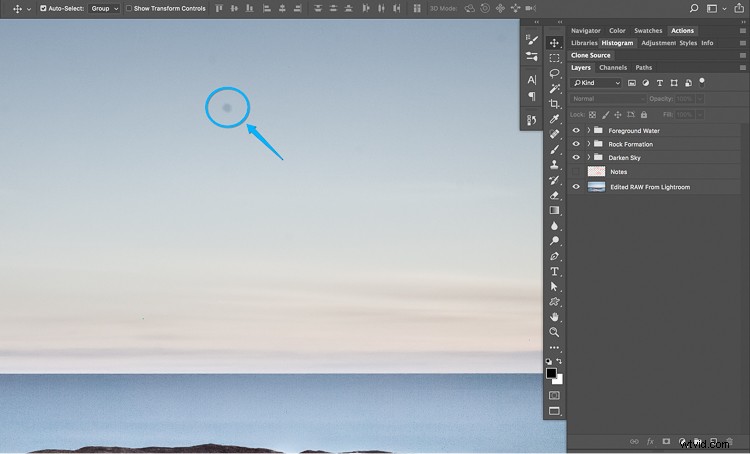The width and height of the screenshot is (750, 454).
Task: Select the Clone Stamp tool
Action: point(554,165)
